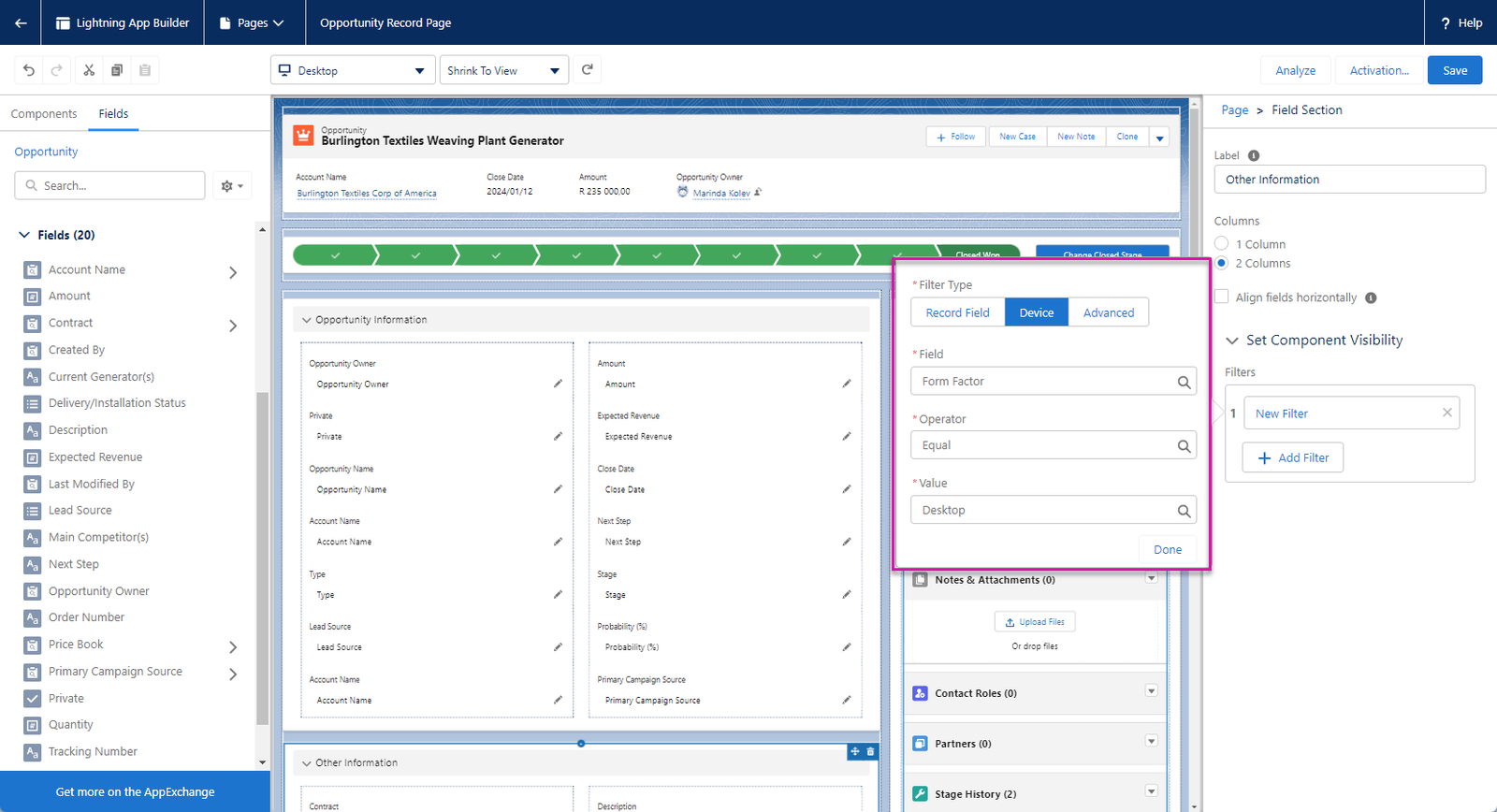Open the fields settings gear menu
The image size is (1497, 812).
pyautogui.click(x=231, y=186)
